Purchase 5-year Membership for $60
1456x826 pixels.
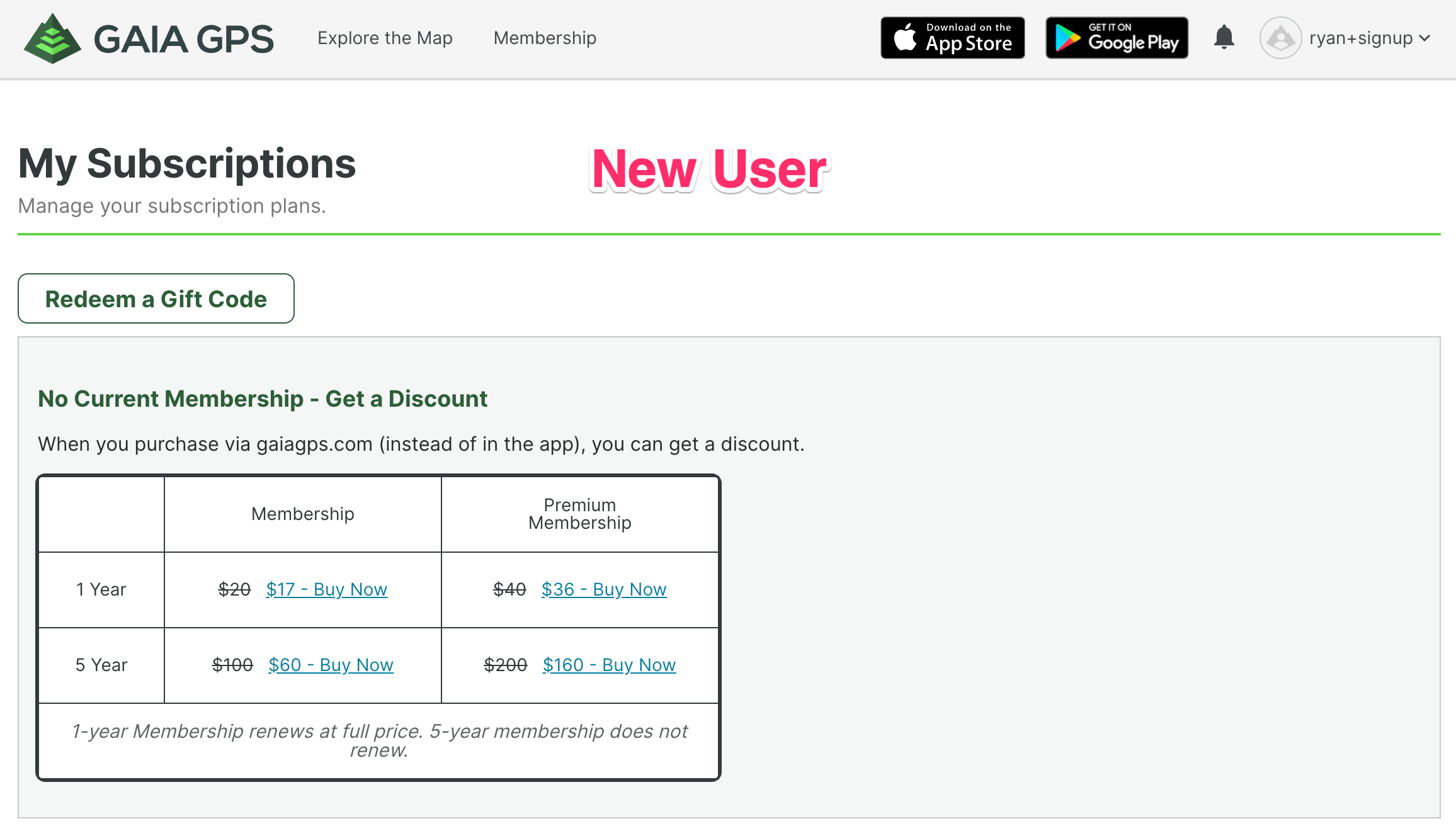point(330,664)
